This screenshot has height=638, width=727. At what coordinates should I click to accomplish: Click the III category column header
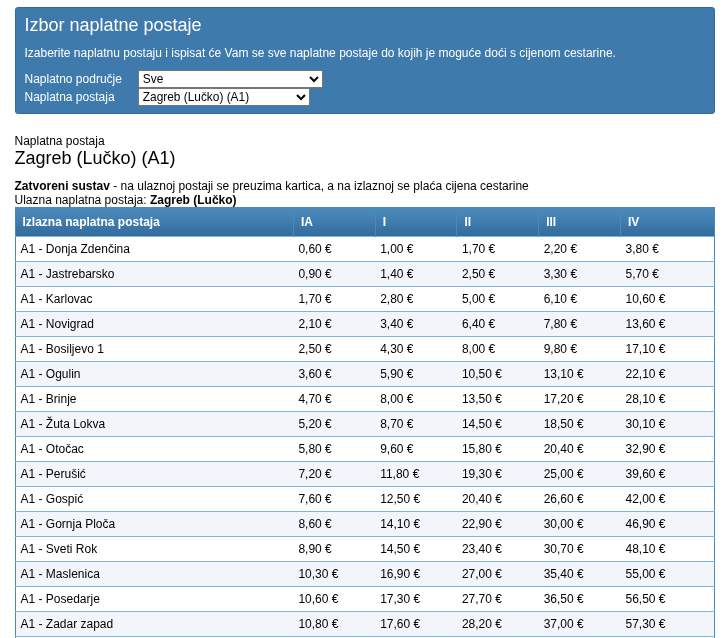point(551,222)
